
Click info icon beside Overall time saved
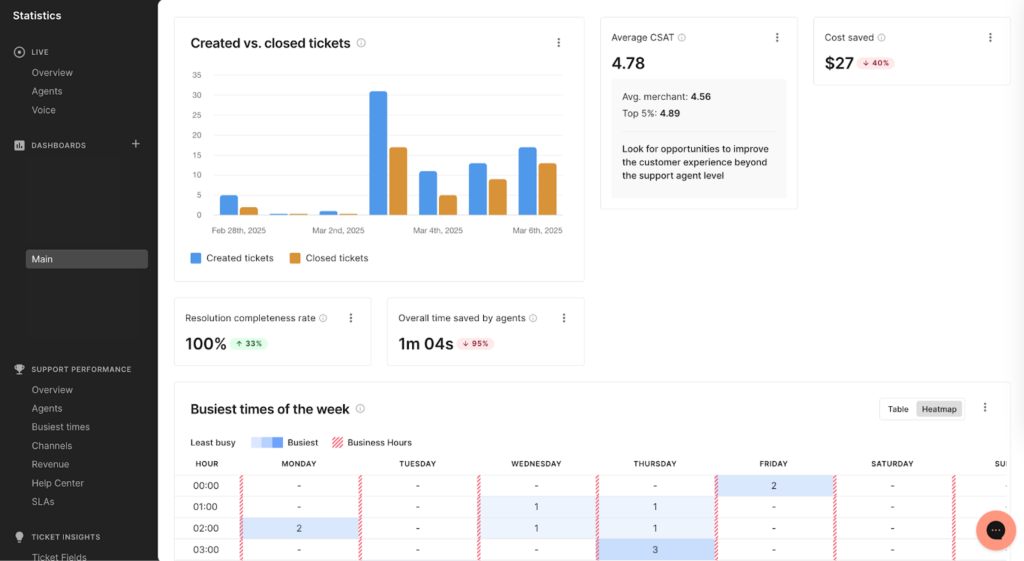pos(533,318)
